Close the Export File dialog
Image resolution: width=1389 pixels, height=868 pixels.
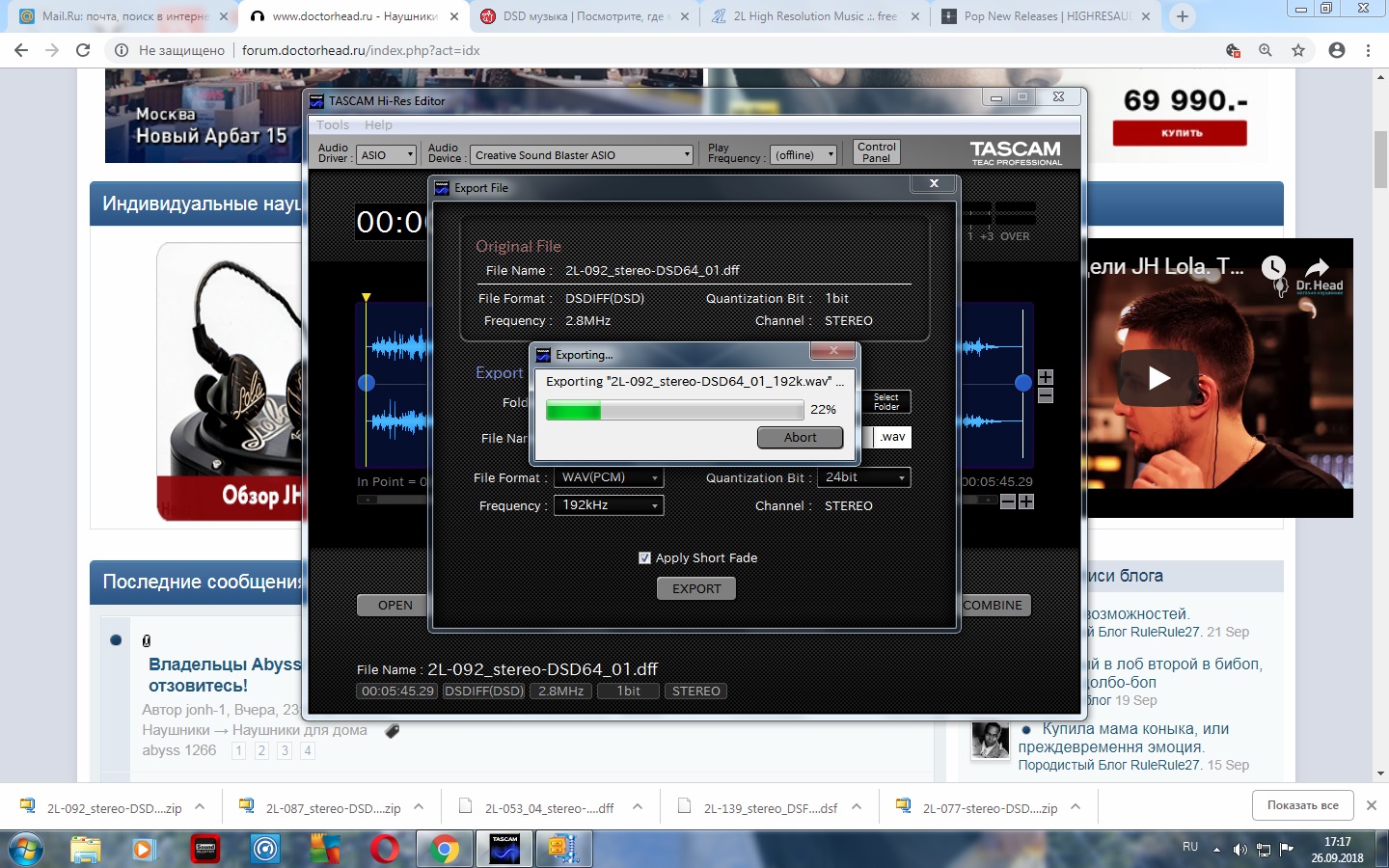[x=934, y=183]
